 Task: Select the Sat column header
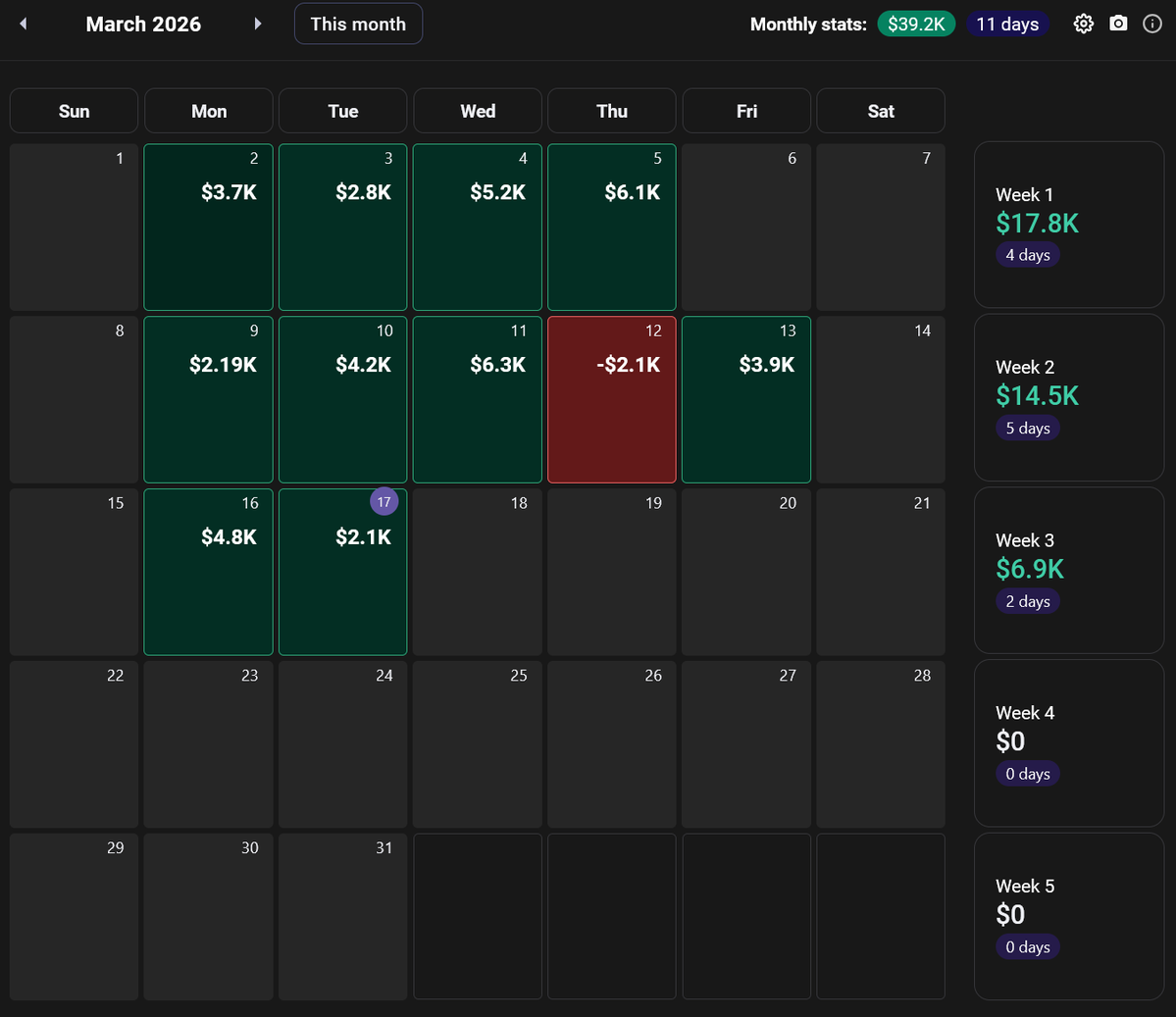[x=881, y=111]
